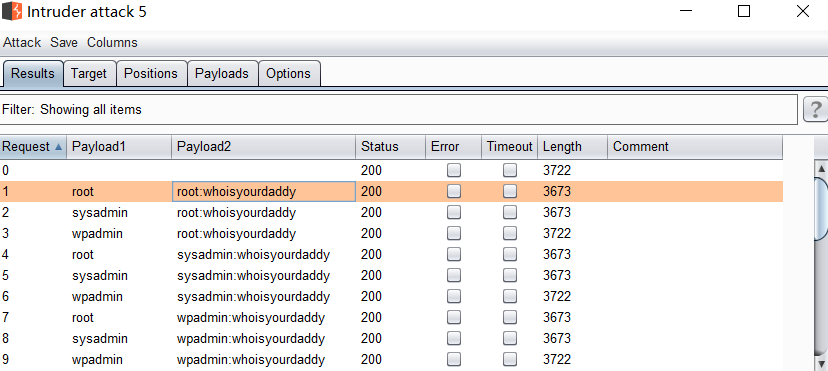Select 'sysadmin:whoisyourdaddy' in request 4 row
The height and width of the screenshot is (371, 828).
(x=253, y=255)
